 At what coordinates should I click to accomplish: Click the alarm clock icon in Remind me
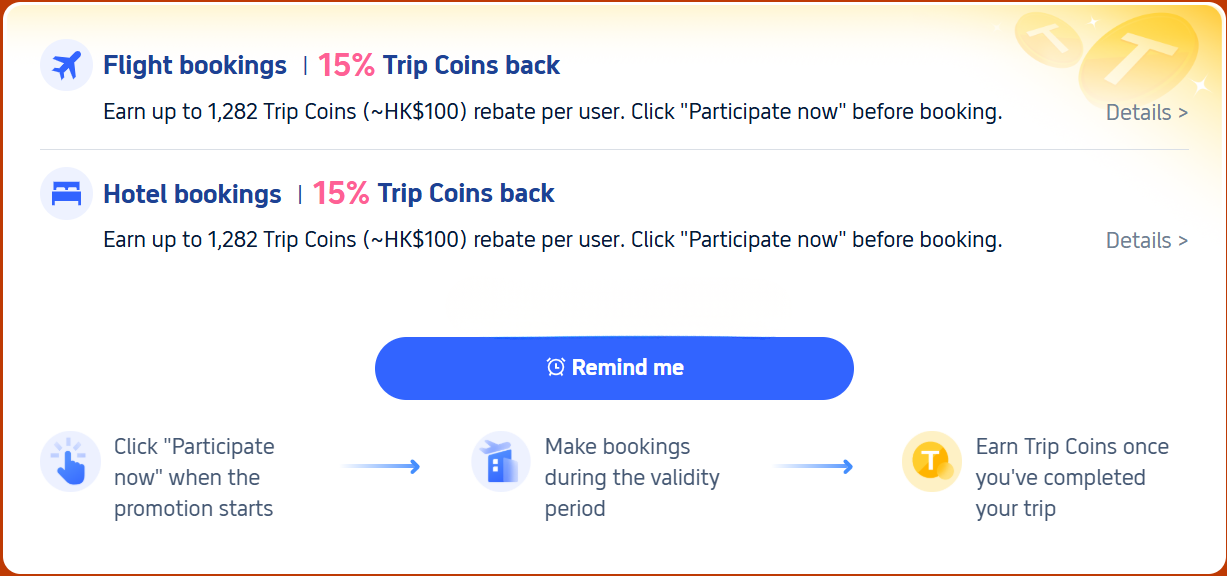pos(556,368)
